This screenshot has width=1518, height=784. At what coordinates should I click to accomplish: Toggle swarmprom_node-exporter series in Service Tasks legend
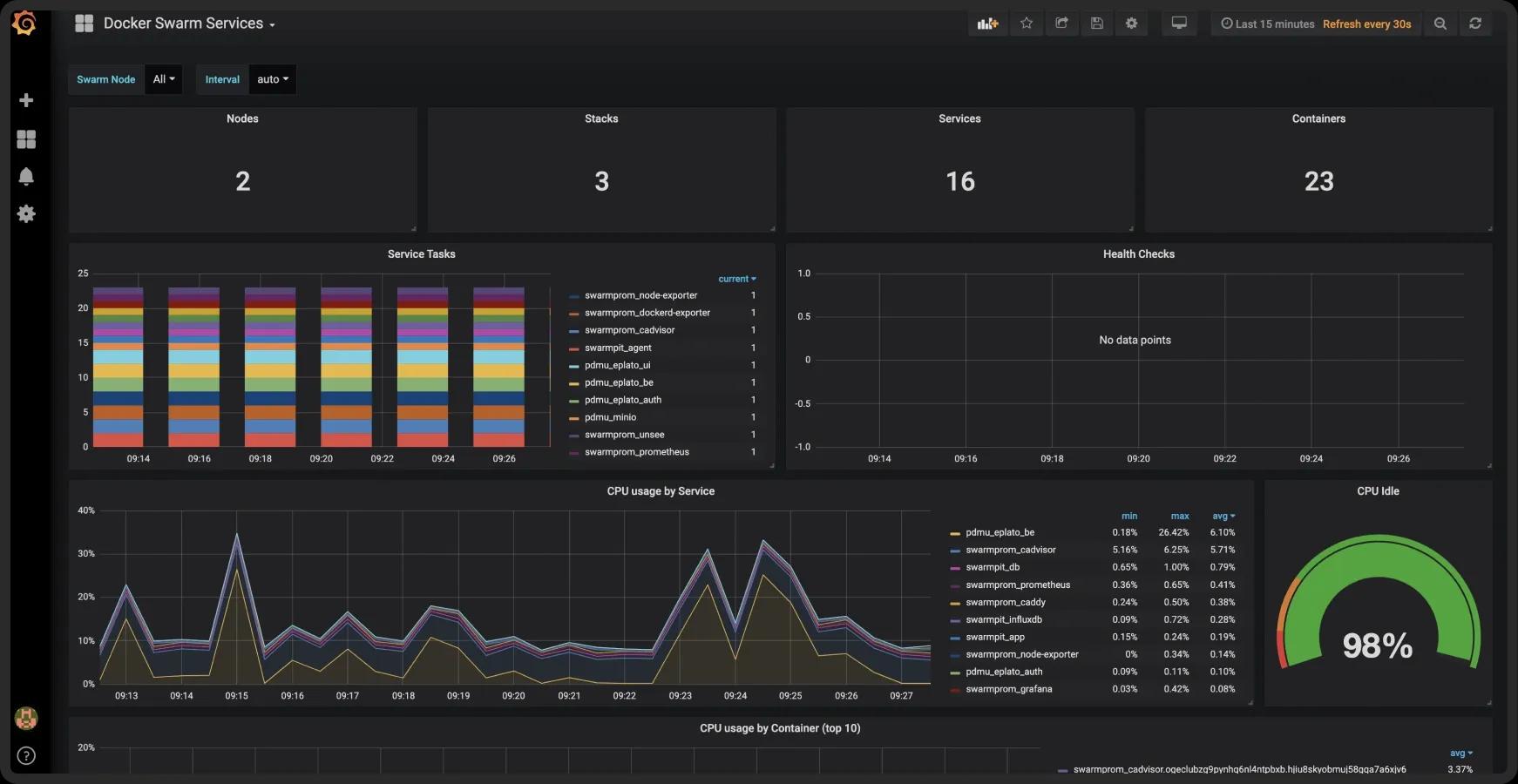pyautogui.click(x=640, y=295)
